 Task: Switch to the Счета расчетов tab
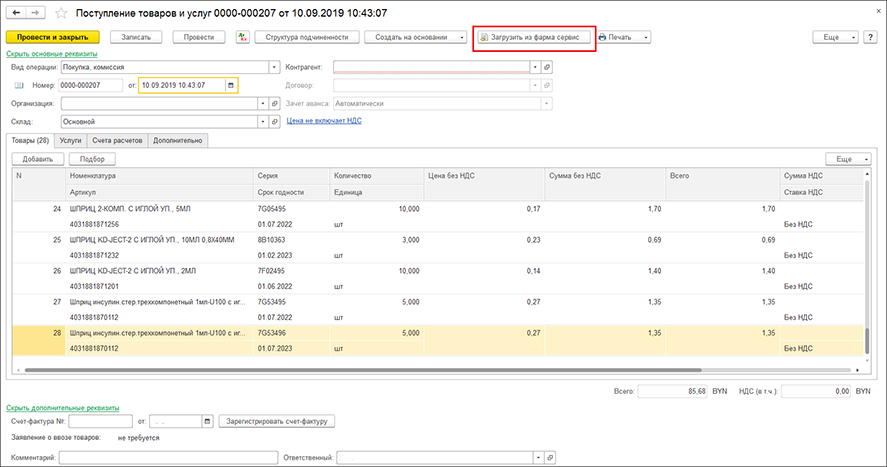click(117, 141)
